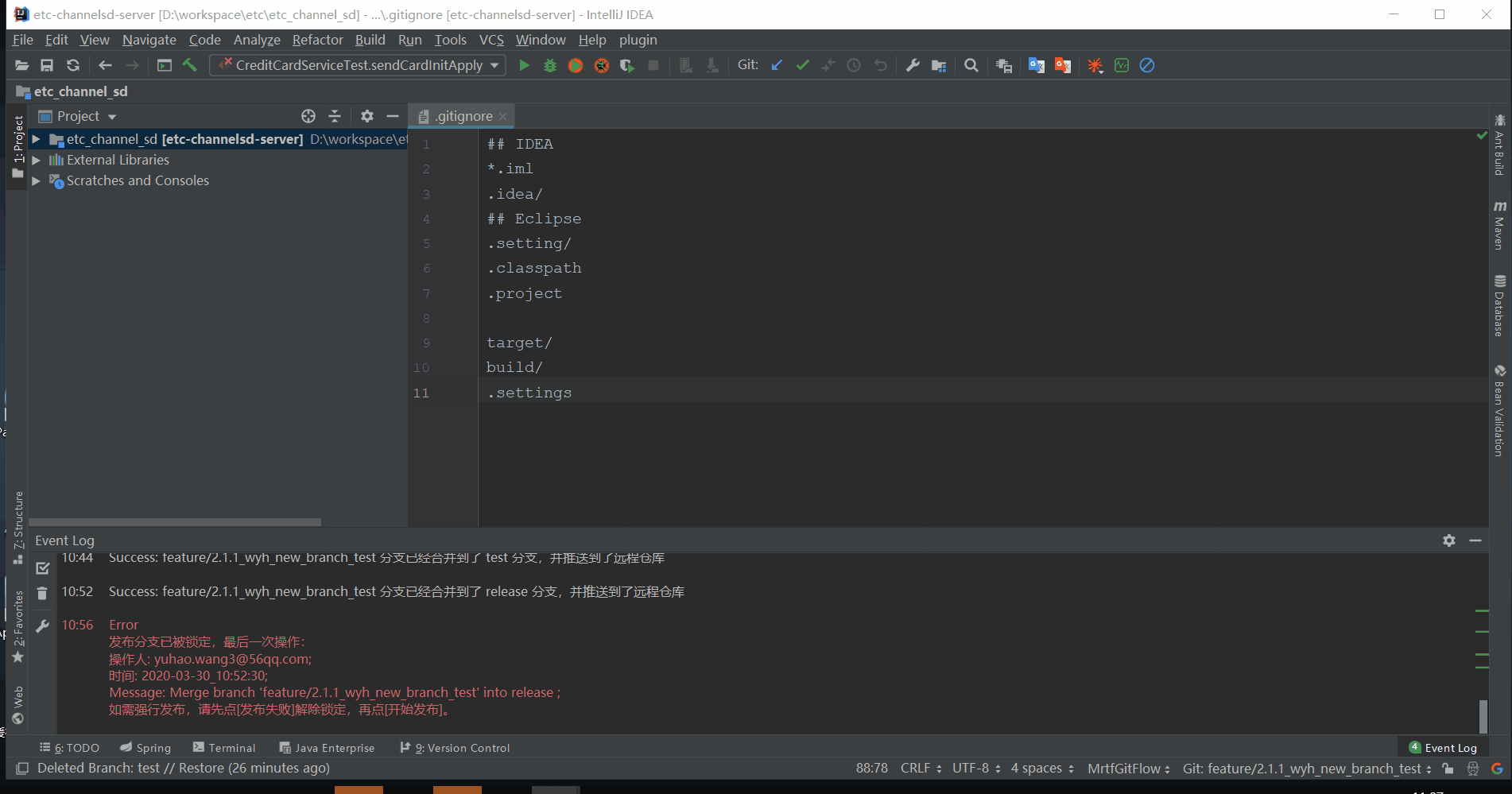Click the Save All toolbar icon

coord(47,65)
